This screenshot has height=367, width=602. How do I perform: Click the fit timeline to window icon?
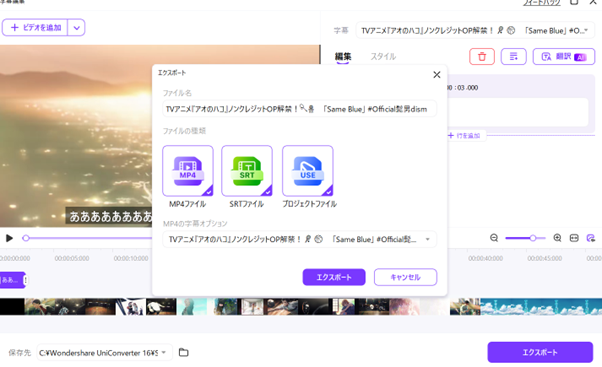[x=574, y=238]
